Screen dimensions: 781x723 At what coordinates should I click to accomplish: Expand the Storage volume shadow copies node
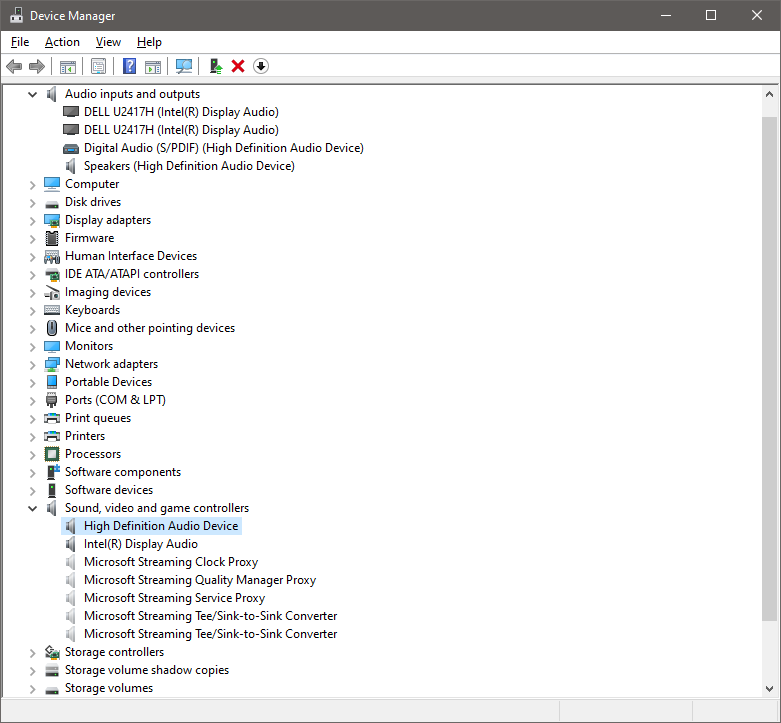[32, 671]
